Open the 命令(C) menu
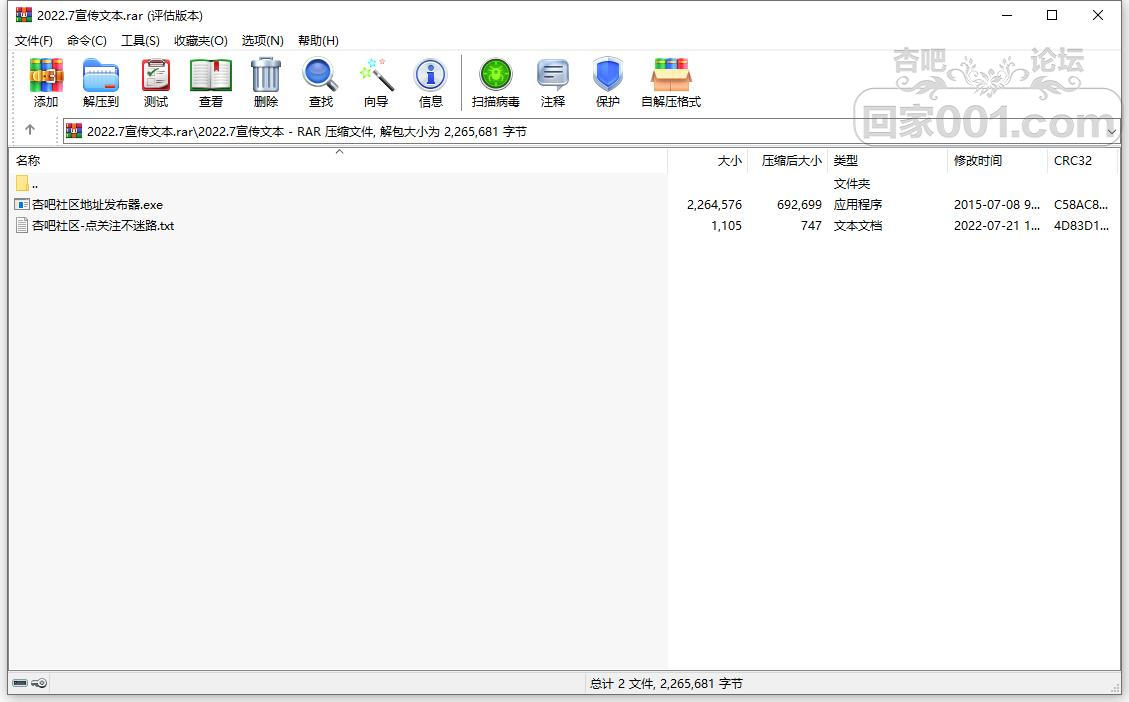The width and height of the screenshot is (1129, 702). (86, 40)
